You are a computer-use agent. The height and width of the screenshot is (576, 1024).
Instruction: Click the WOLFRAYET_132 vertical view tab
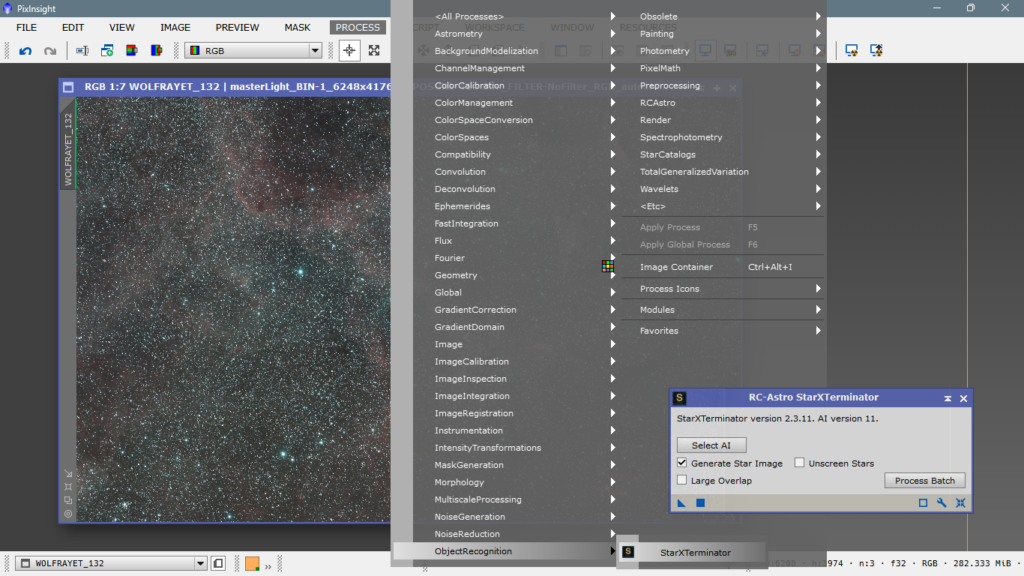tap(68, 149)
